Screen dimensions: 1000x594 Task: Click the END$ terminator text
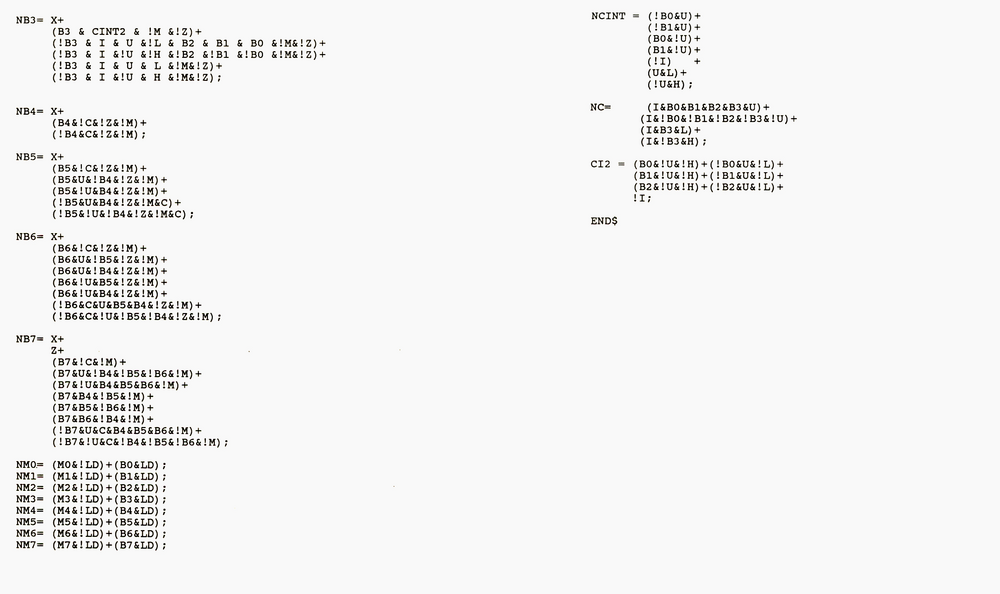604,220
